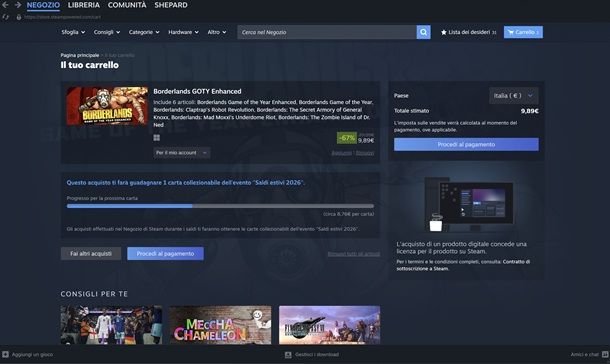
Task: Expand the Sfoglia dropdown menu
Action: [x=73, y=32]
